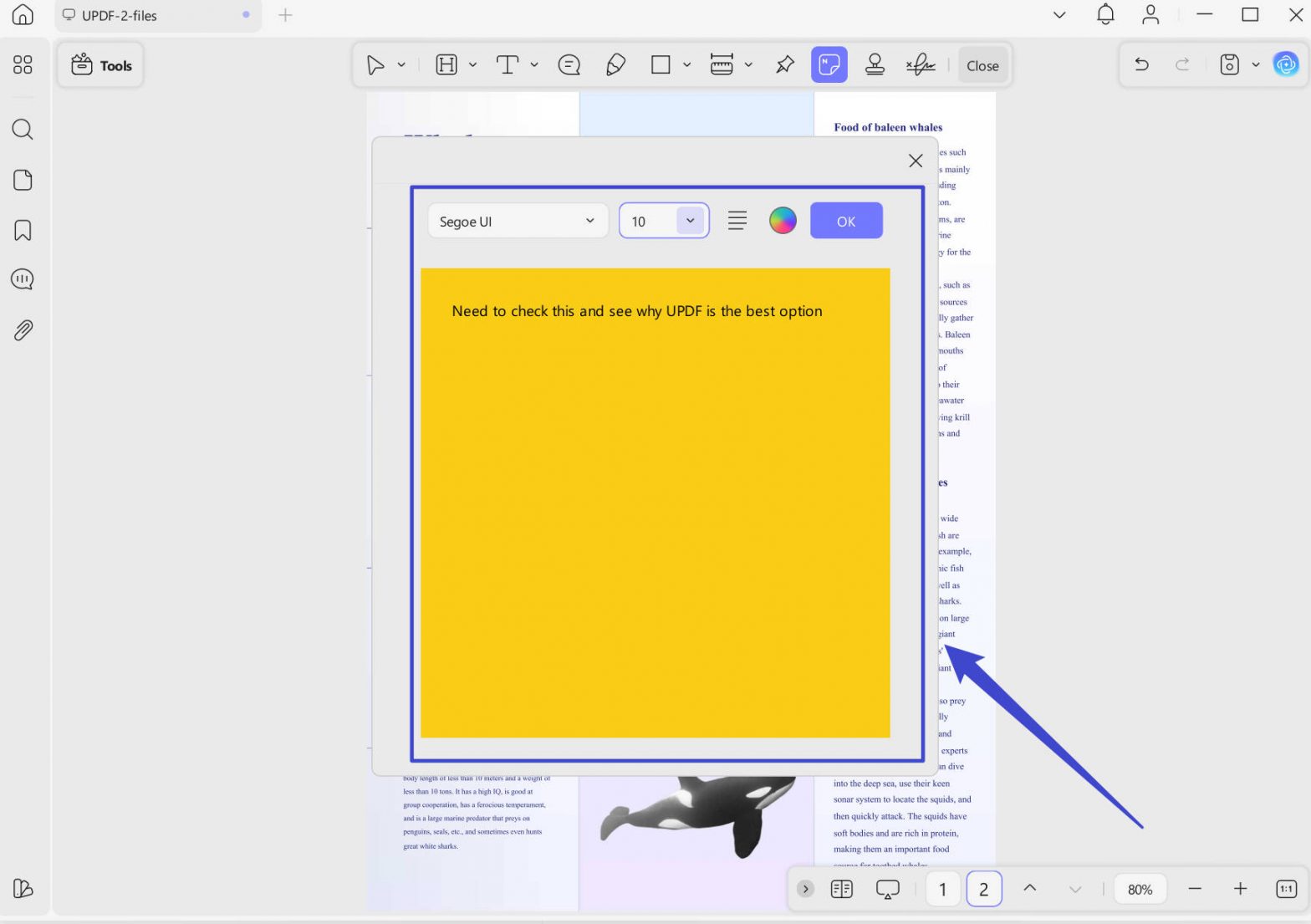Open the search panel in sidebar
The width and height of the screenshot is (1311, 924).
(23, 129)
